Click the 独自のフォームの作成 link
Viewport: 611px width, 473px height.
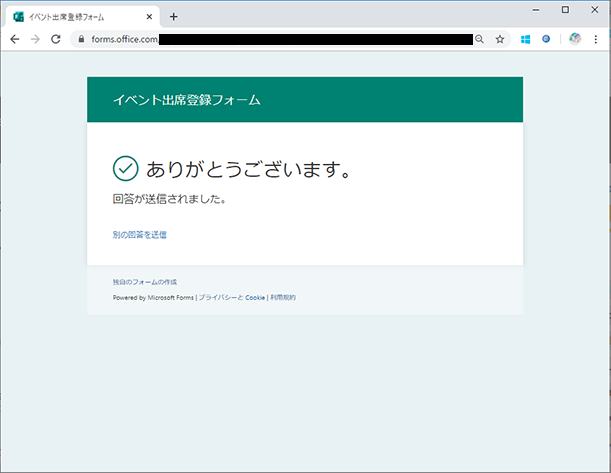click(144, 283)
